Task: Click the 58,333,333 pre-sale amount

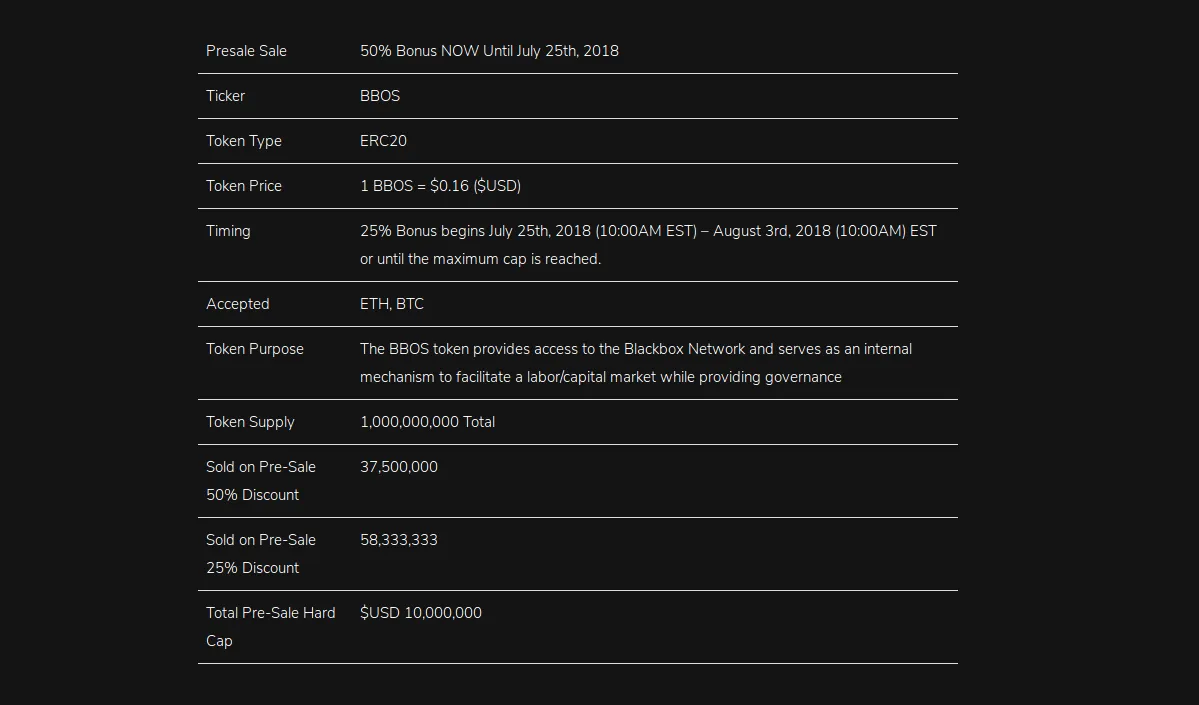Action: pyautogui.click(x=398, y=540)
